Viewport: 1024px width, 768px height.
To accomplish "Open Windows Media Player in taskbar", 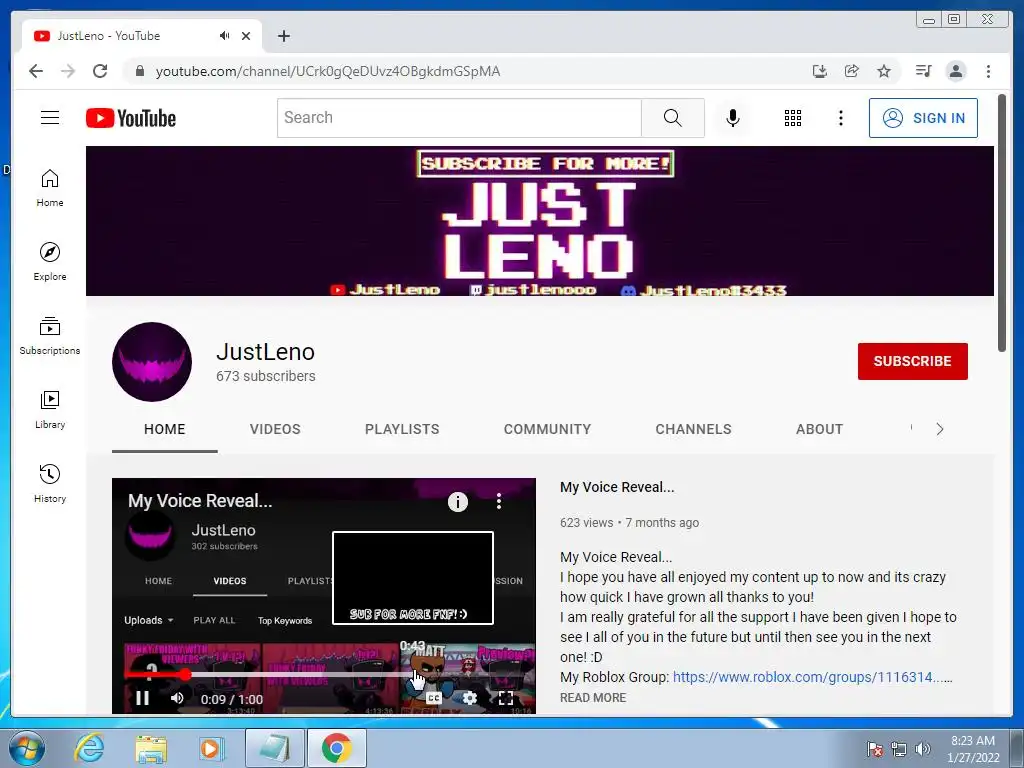I will pos(210,749).
